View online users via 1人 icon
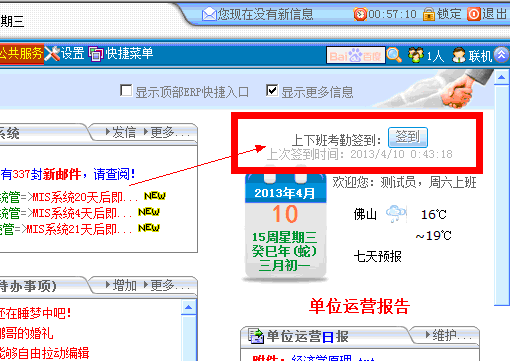 click(416, 55)
